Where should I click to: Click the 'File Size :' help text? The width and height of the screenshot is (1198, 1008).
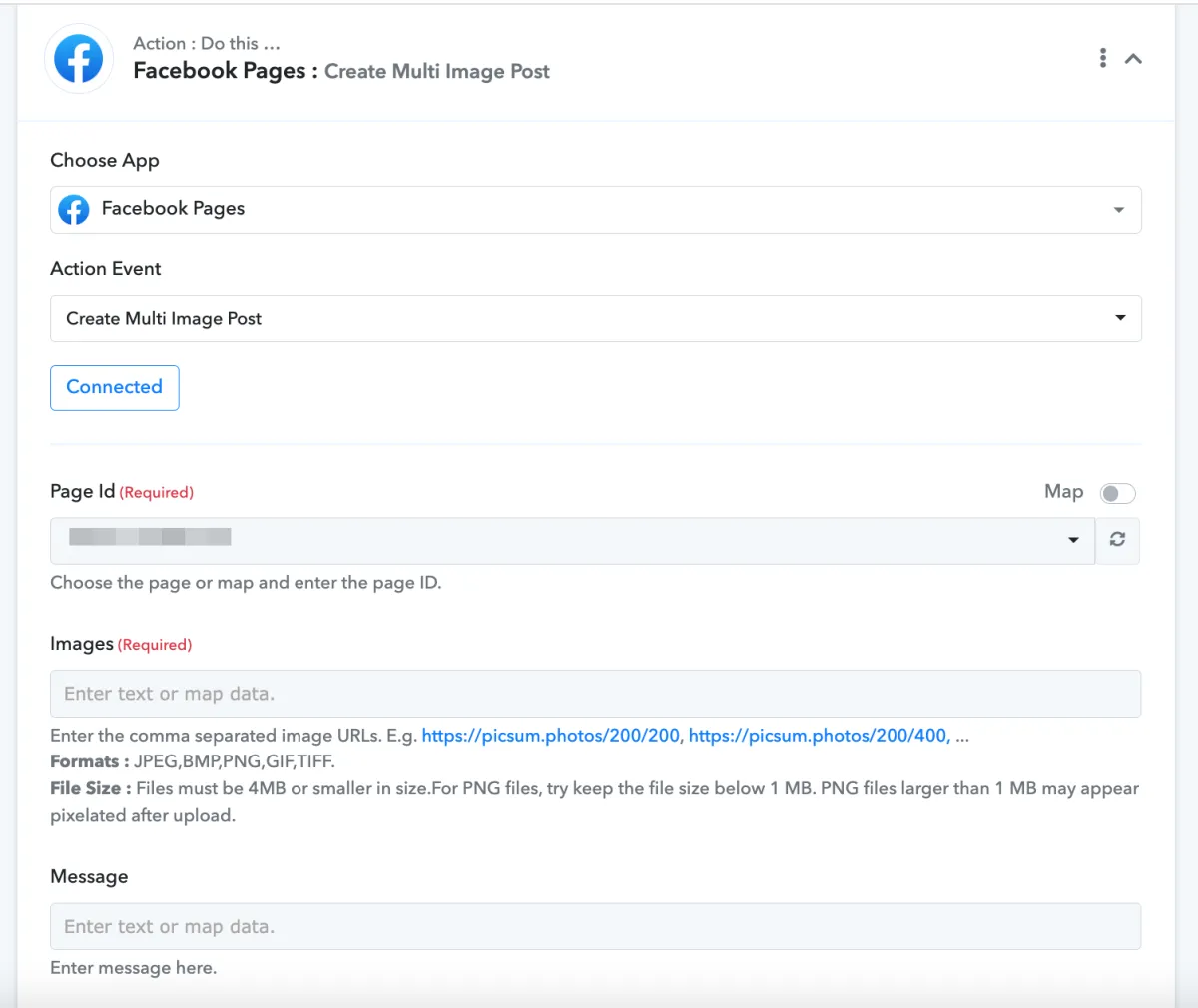(x=595, y=802)
